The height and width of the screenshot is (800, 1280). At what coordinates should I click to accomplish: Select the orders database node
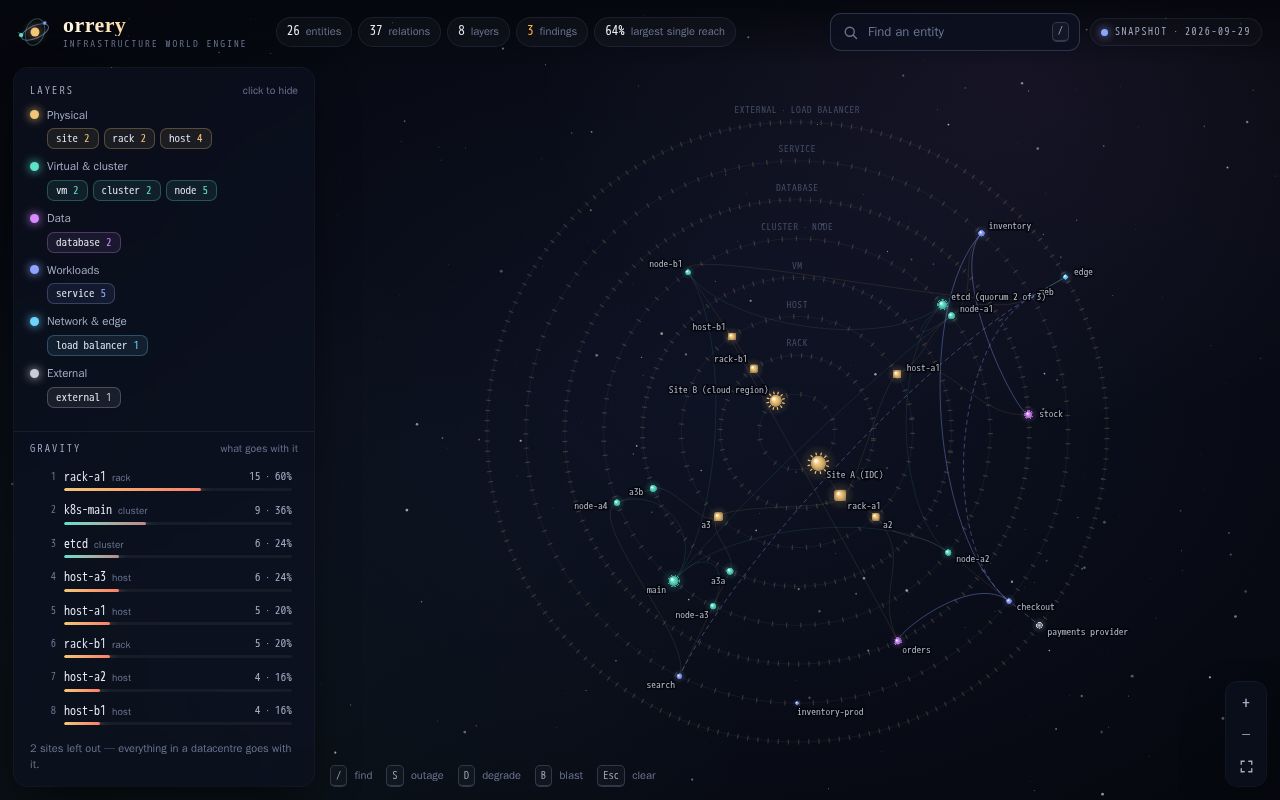tap(898, 641)
